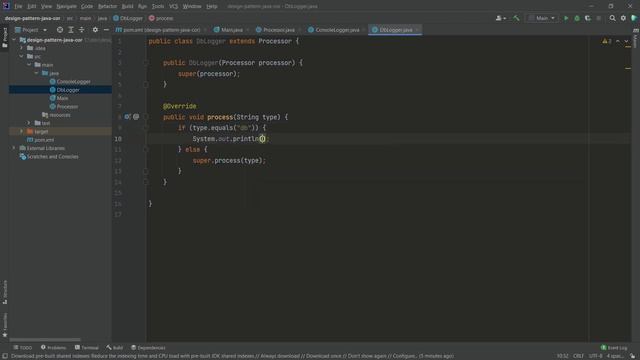Open IDE settings gear in toolbar

pos(623,18)
